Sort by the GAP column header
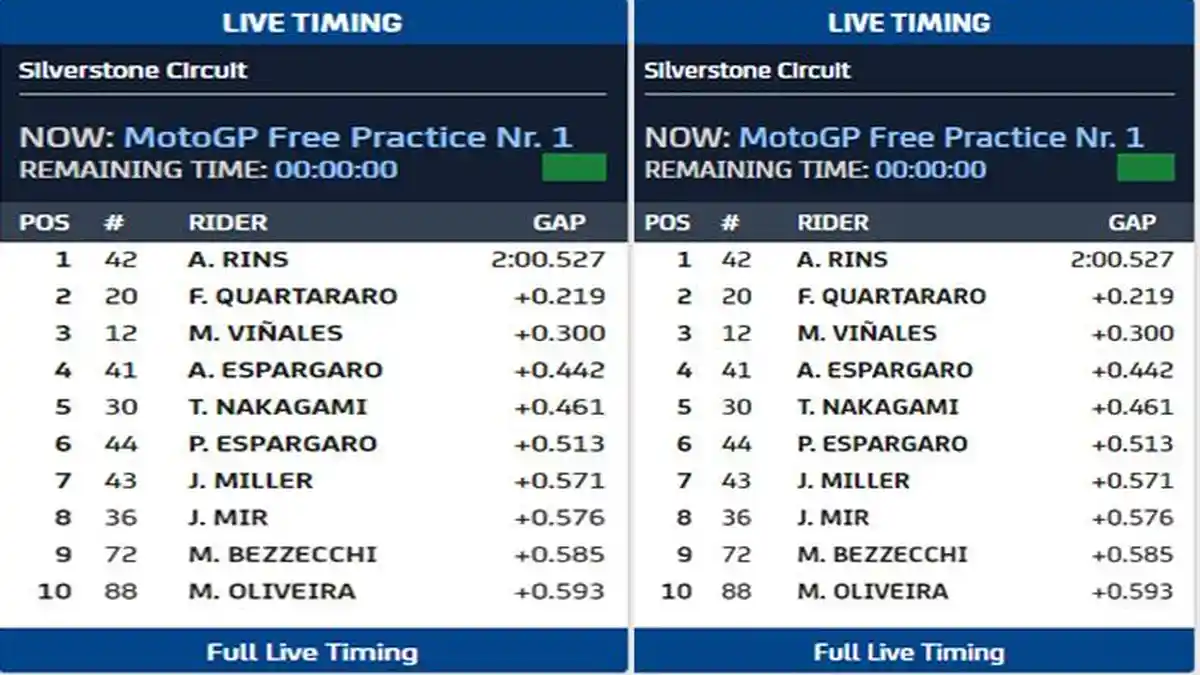This screenshot has height=675, width=1200. click(x=561, y=222)
